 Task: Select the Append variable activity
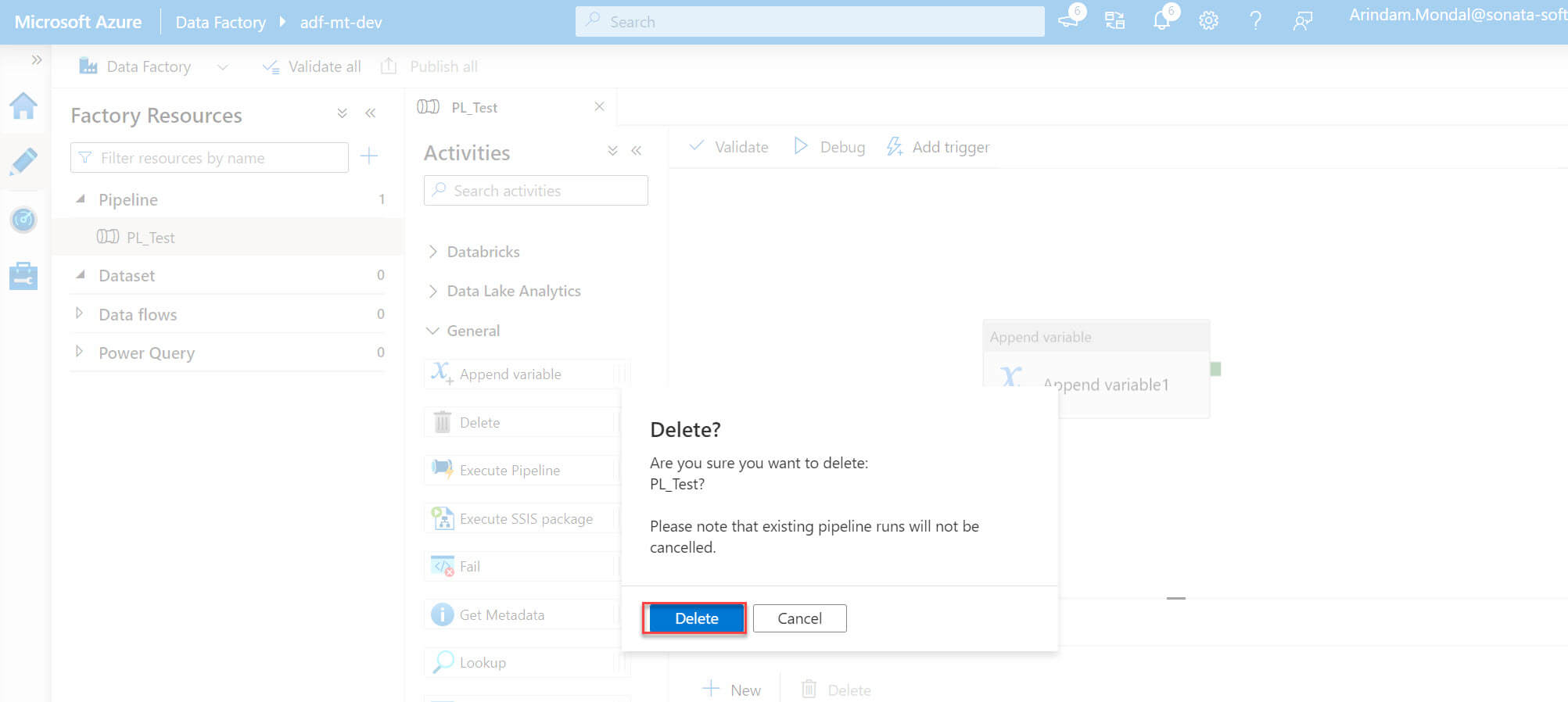(526, 374)
